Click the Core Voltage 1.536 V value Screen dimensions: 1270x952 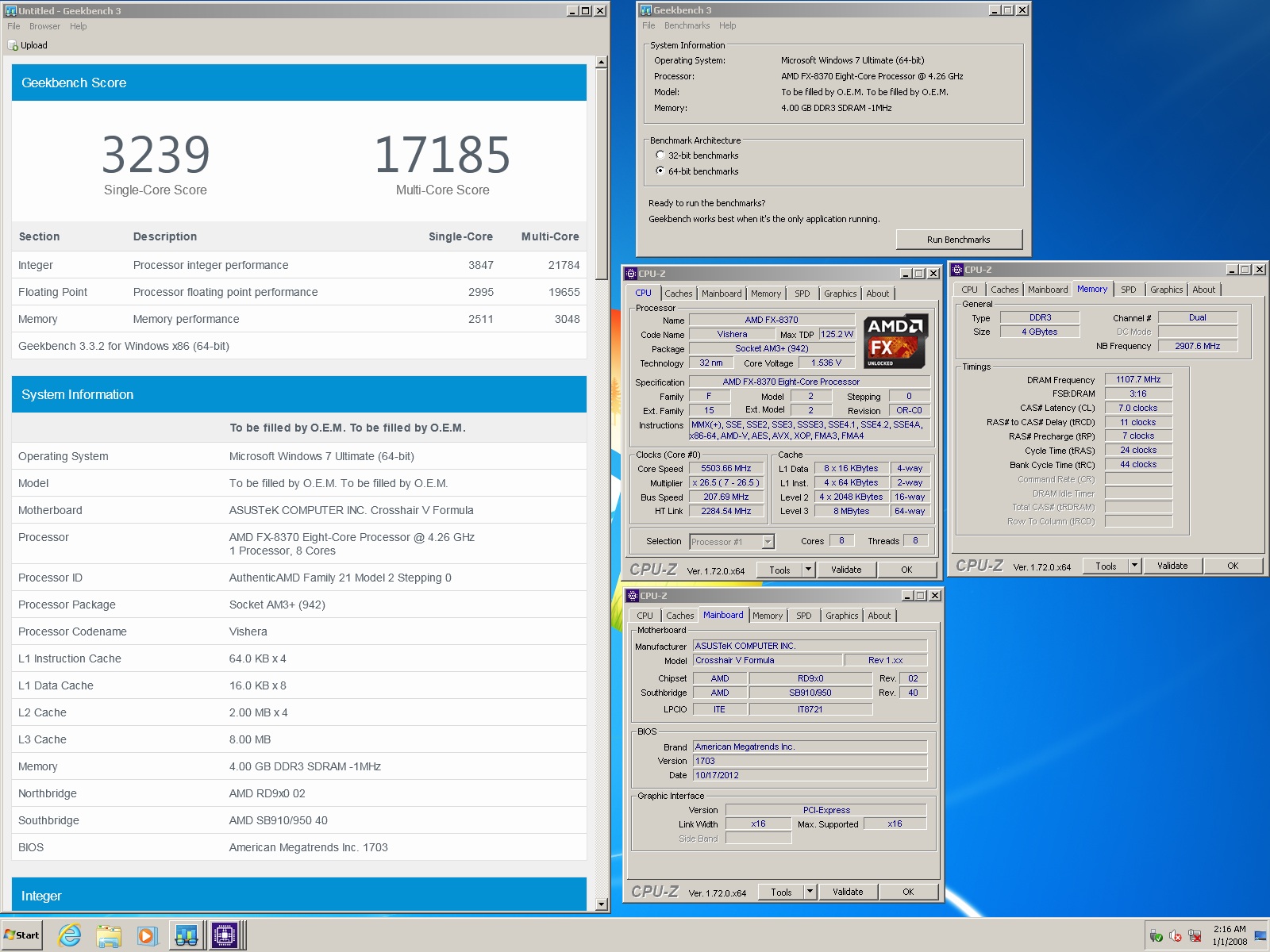[x=826, y=363]
